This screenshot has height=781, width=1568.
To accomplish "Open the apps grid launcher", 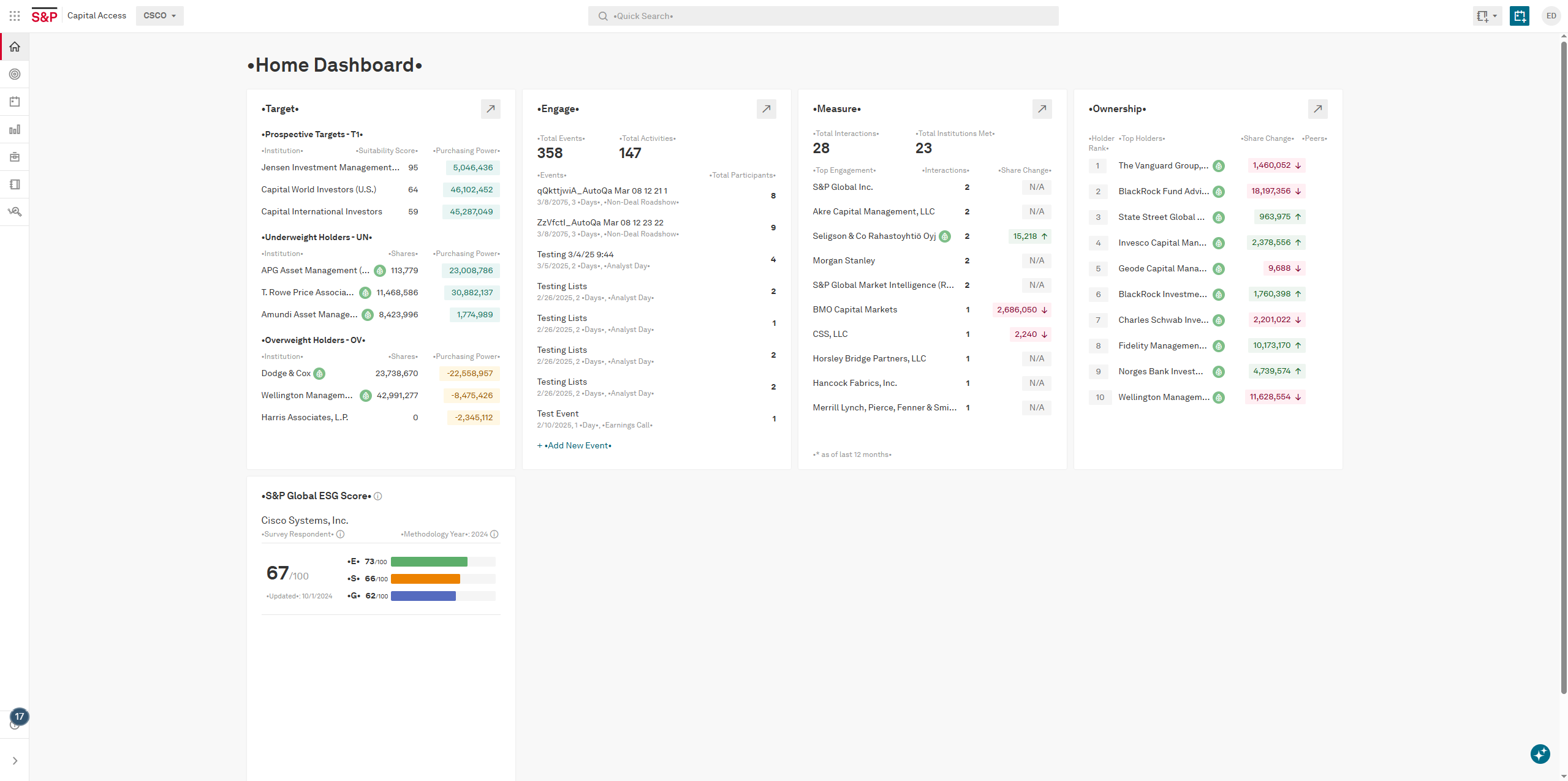I will pyautogui.click(x=15, y=16).
